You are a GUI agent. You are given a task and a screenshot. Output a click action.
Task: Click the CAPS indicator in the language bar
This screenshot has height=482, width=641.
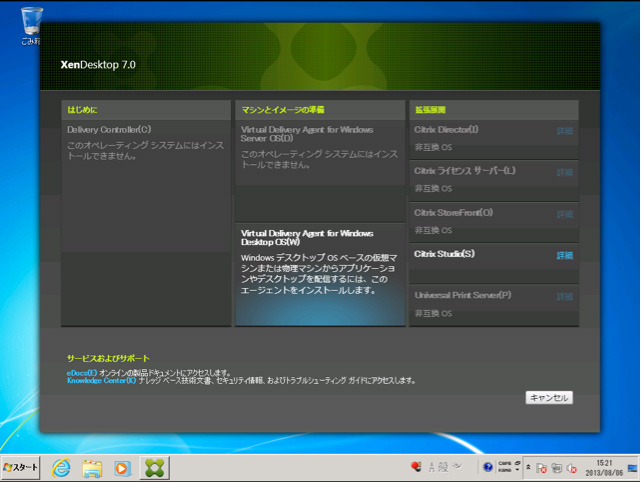pos(504,463)
